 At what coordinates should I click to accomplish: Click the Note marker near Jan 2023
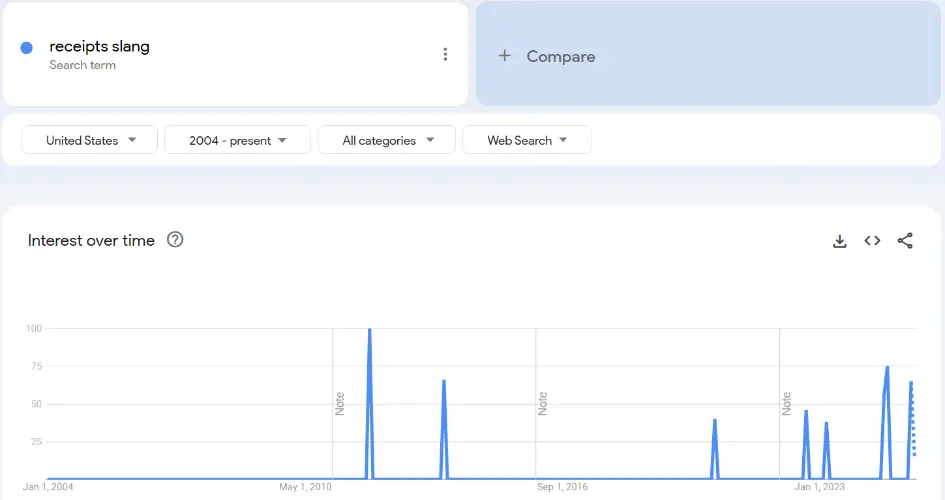[x=786, y=404]
